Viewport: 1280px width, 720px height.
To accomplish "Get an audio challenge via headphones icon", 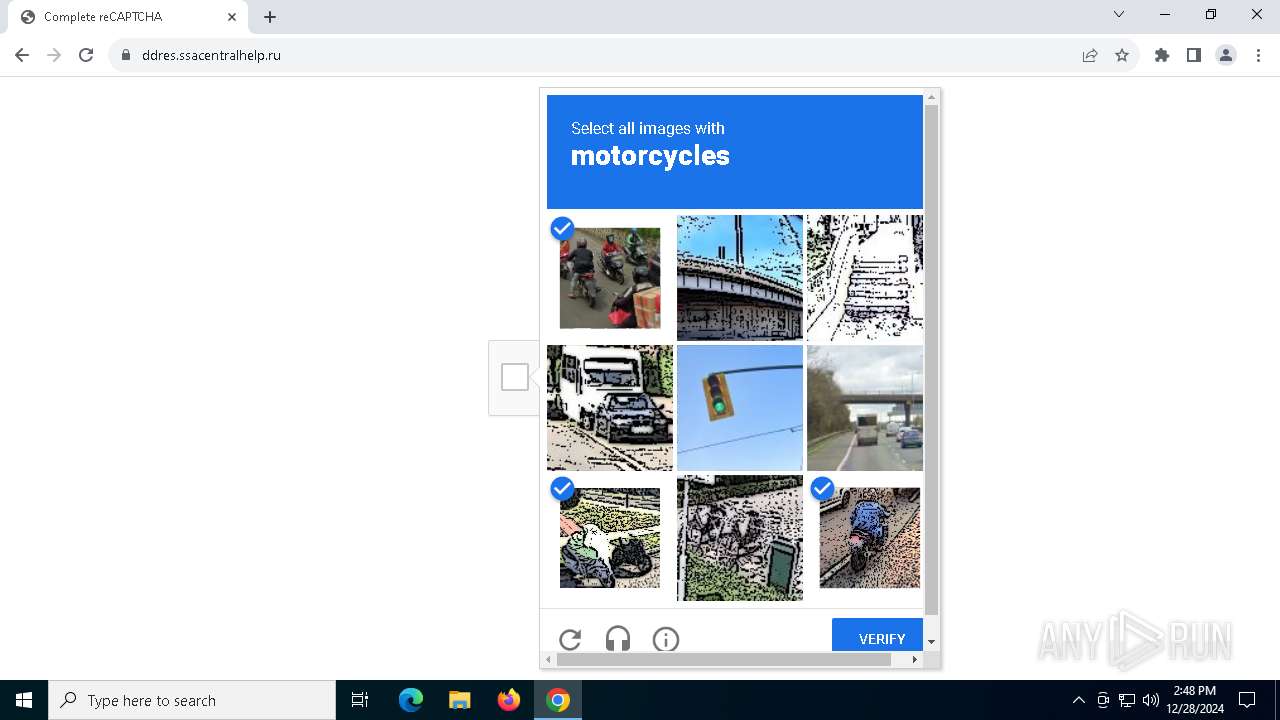I will 618,639.
